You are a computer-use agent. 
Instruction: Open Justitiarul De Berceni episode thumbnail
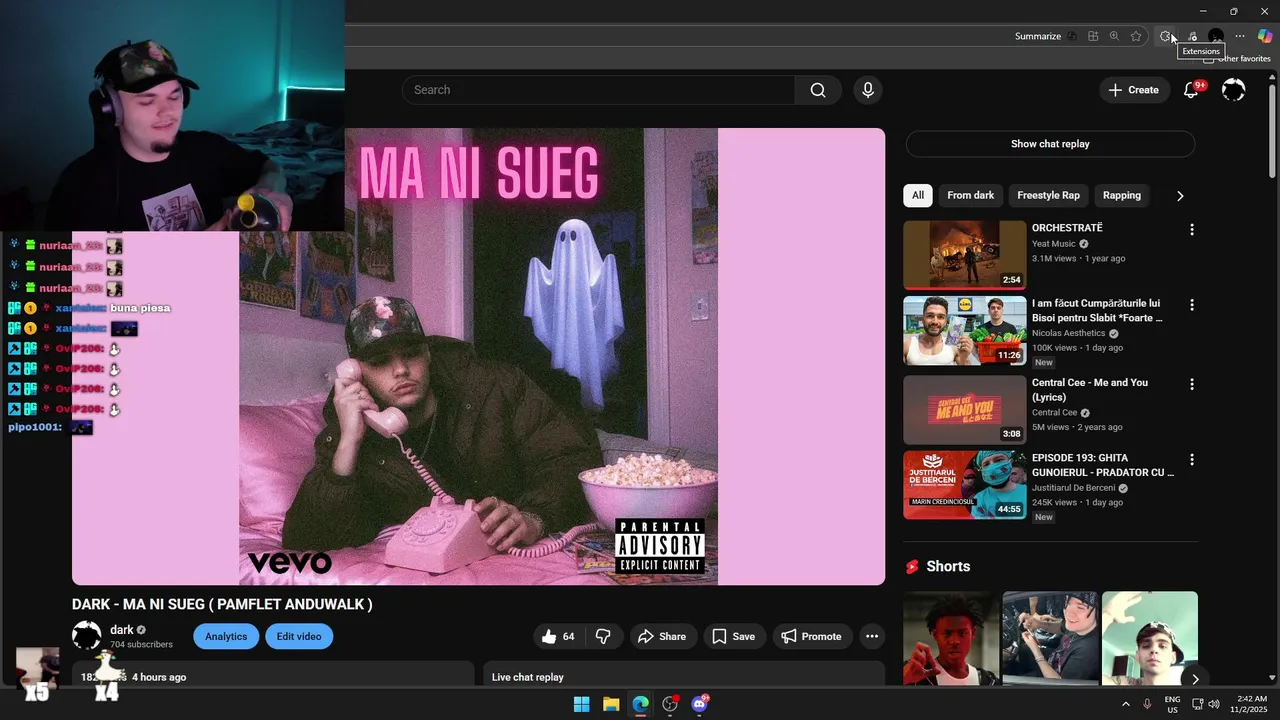[x=964, y=485]
